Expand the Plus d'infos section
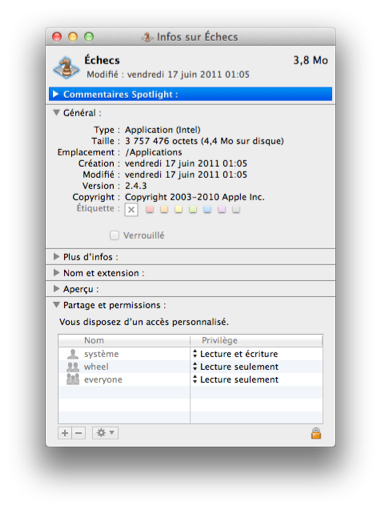This screenshot has width=381, height=510. tap(56, 257)
